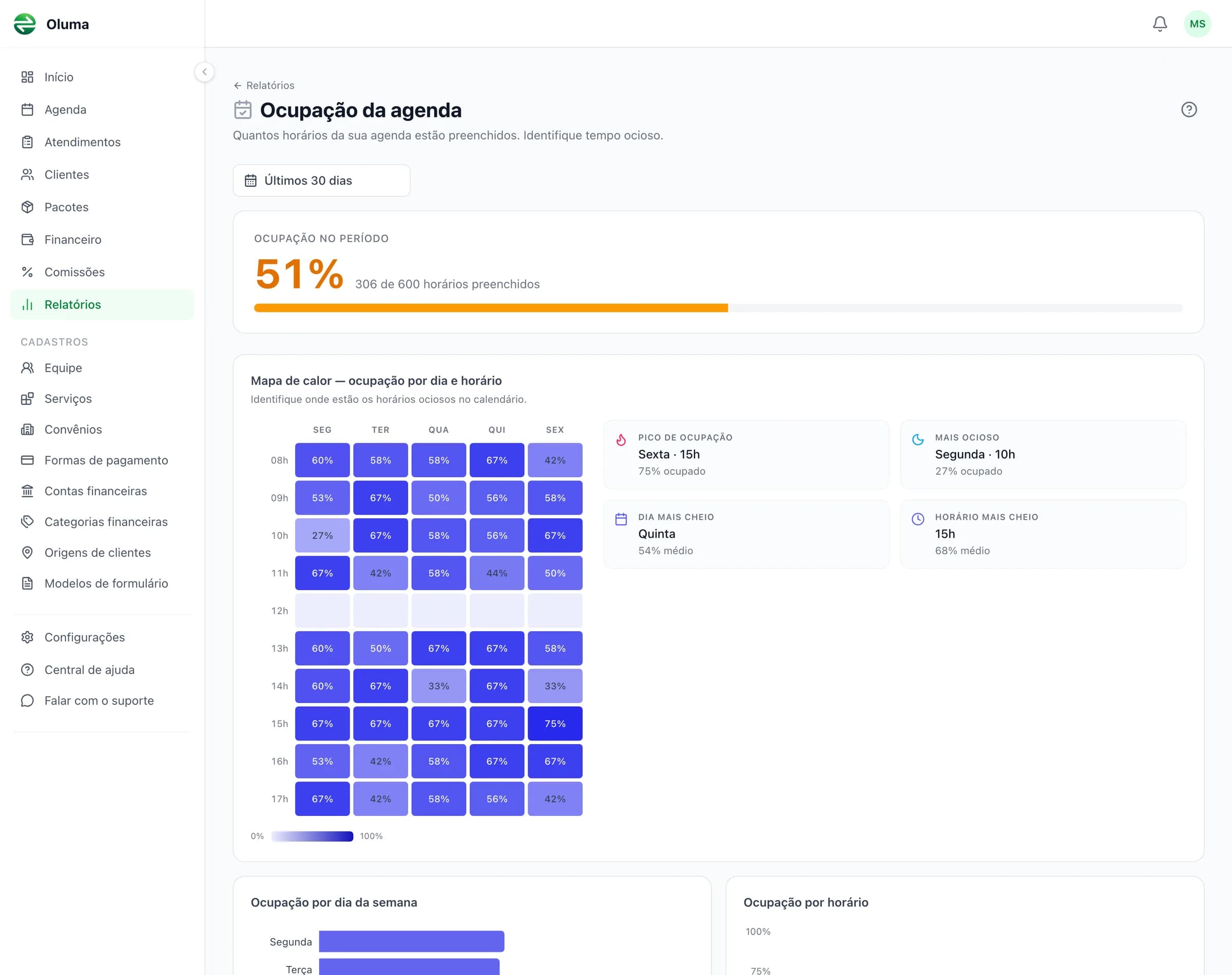This screenshot has height=975, width=1232.
Task: Go to Início in the sidebar
Action: pyautogui.click(x=102, y=77)
